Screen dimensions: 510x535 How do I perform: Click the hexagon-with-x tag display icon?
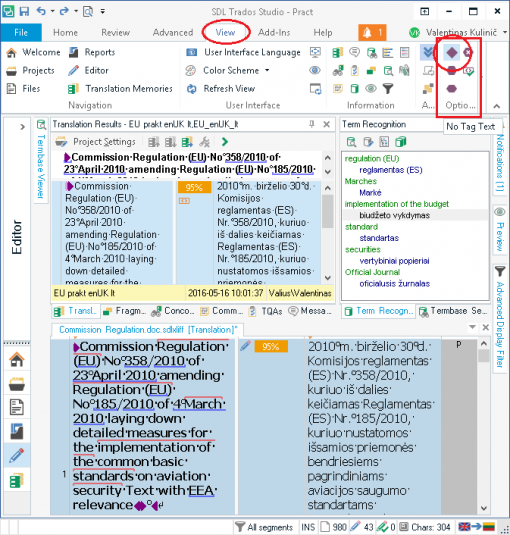468,53
